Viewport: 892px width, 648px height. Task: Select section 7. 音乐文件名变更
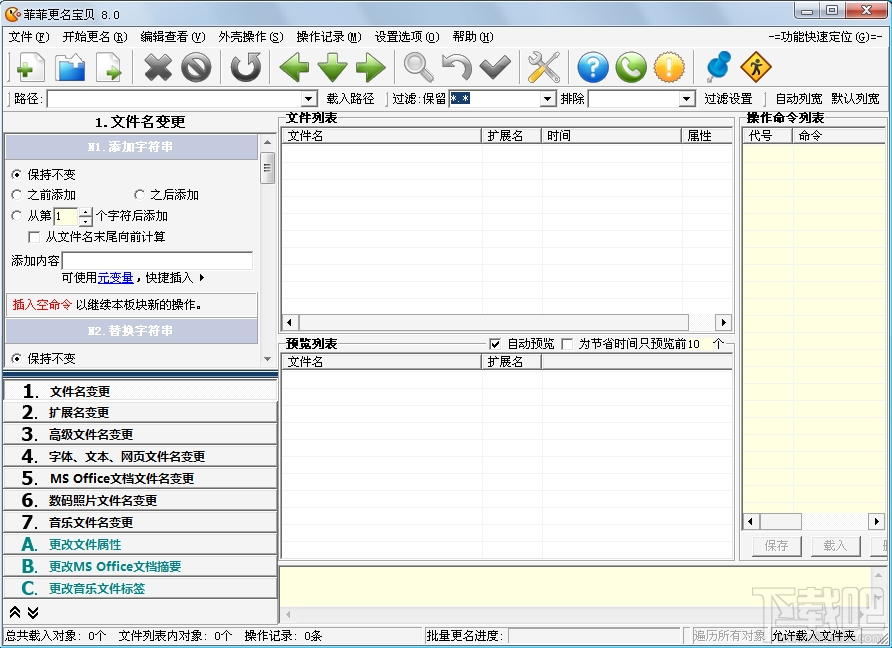click(x=140, y=522)
